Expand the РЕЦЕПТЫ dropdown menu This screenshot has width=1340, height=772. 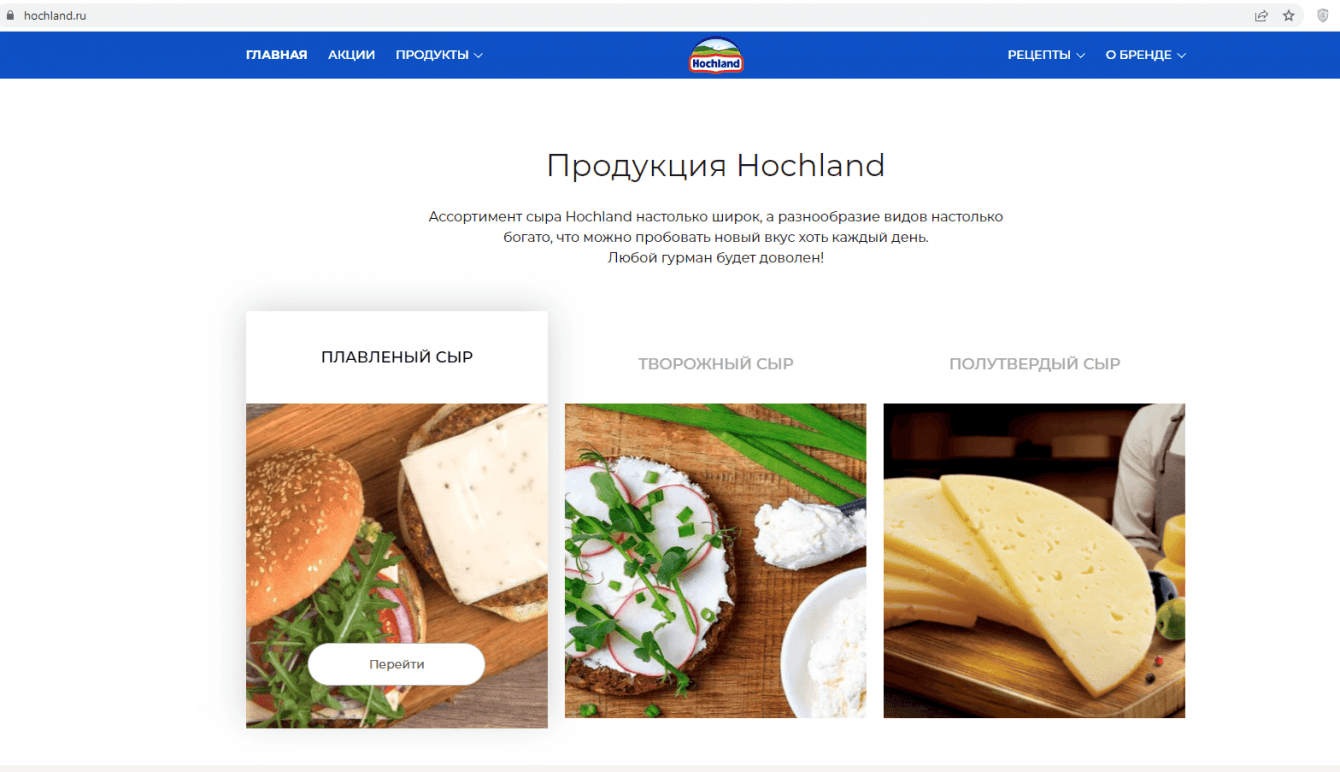pyautogui.click(x=1046, y=55)
